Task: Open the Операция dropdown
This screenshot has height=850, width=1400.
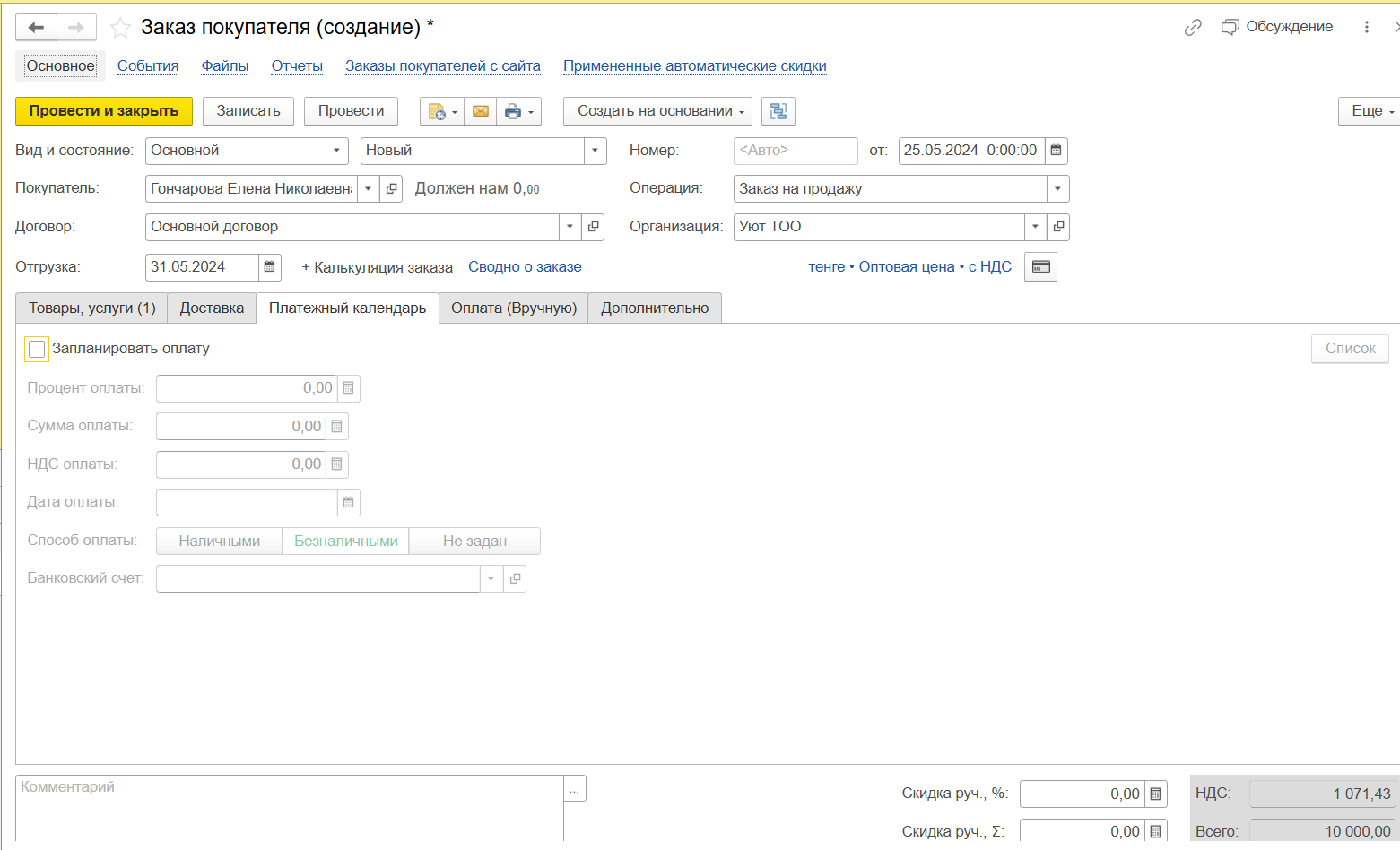Action: click(1057, 189)
